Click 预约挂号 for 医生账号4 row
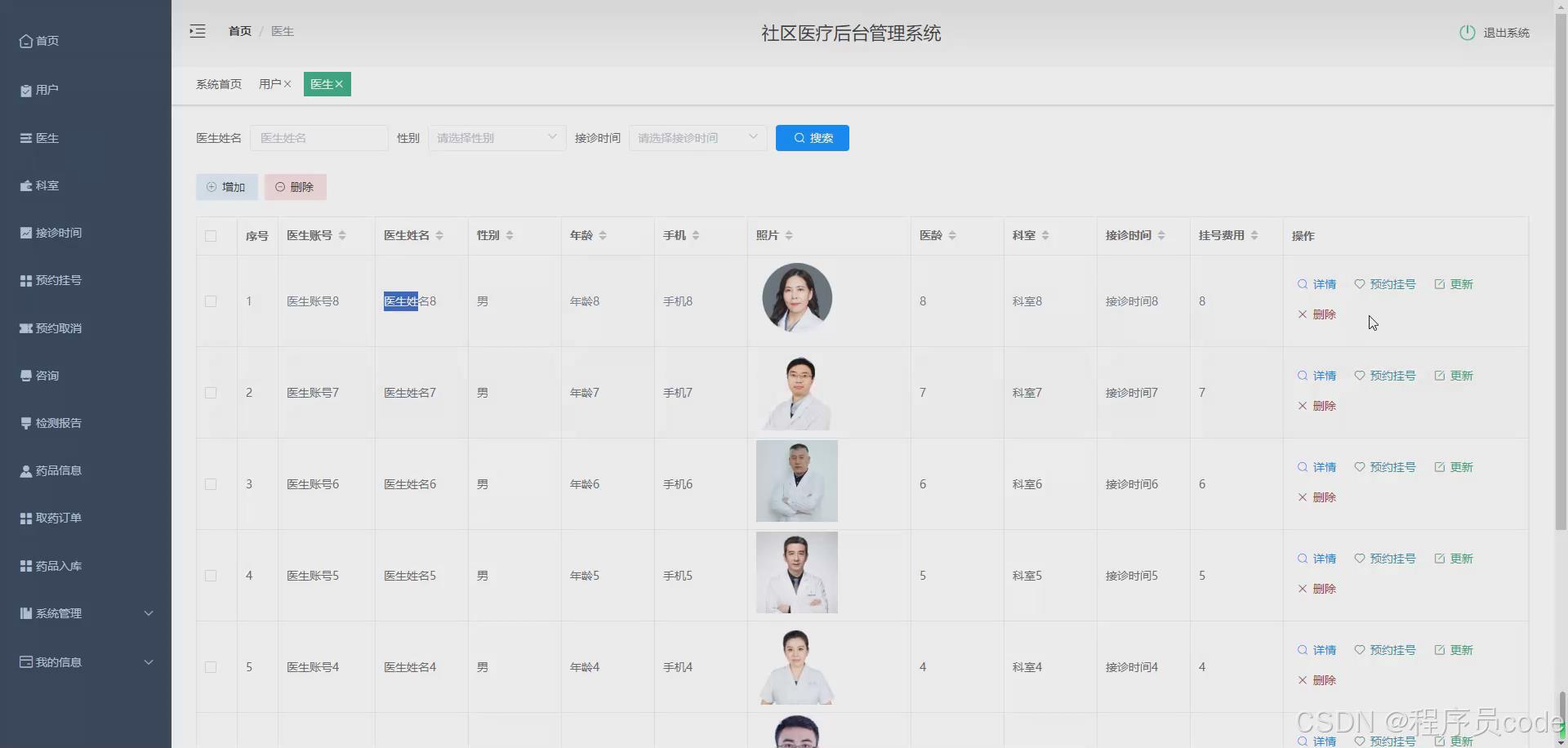This screenshot has height=748, width=1568. click(1384, 650)
